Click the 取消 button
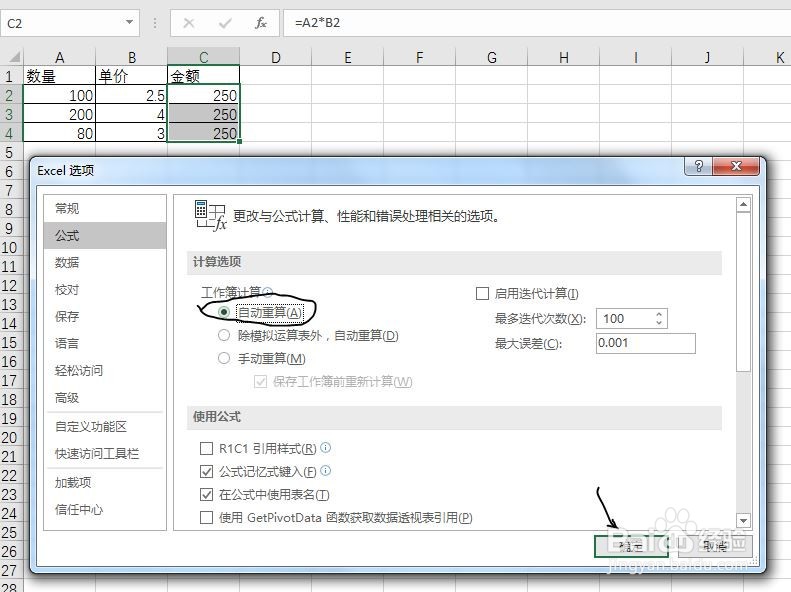 714,546
